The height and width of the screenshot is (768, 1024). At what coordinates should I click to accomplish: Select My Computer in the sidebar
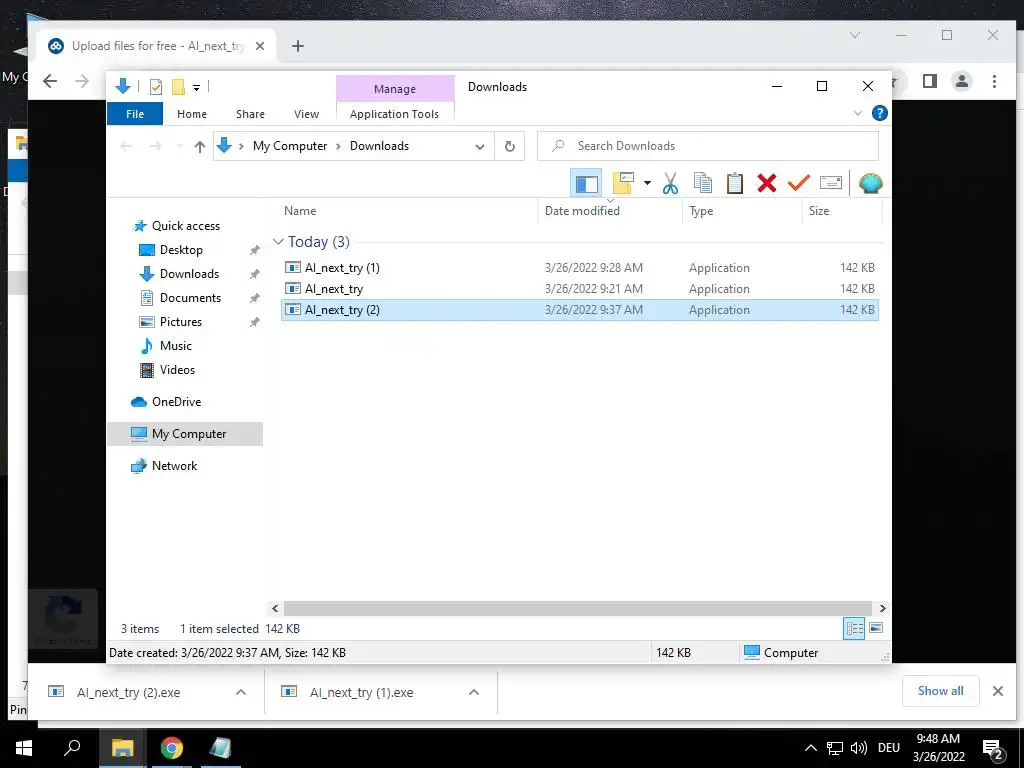(x=185, y=434)
